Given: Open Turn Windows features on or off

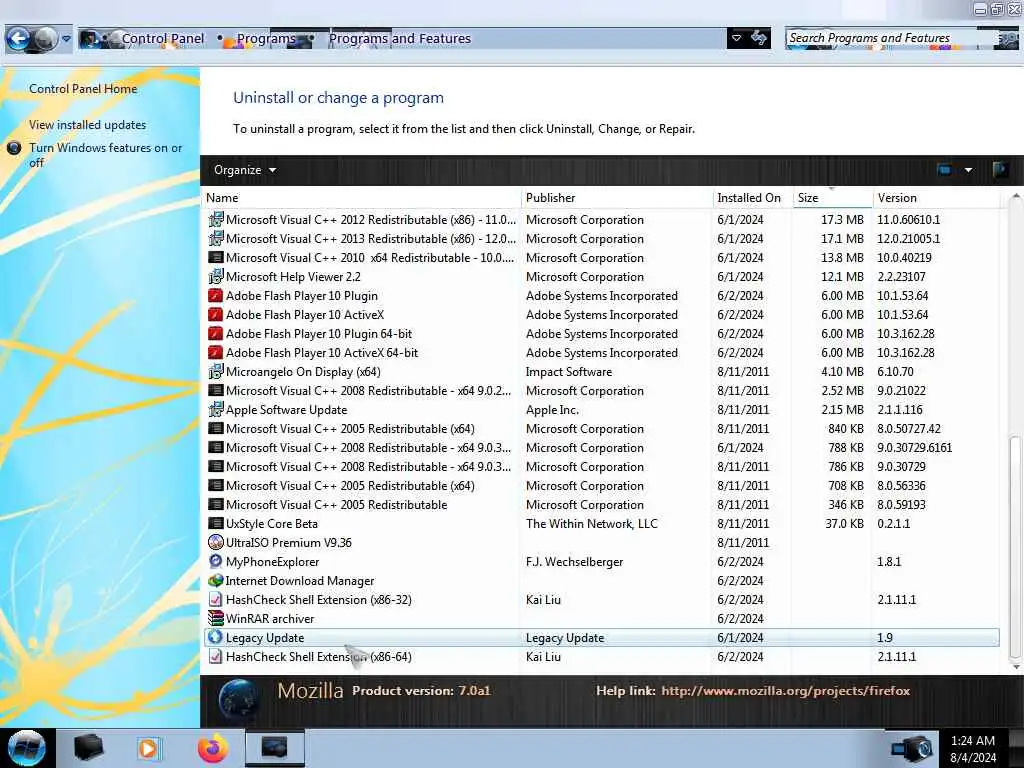Looking at the screenshot, I should click(105, 155).
